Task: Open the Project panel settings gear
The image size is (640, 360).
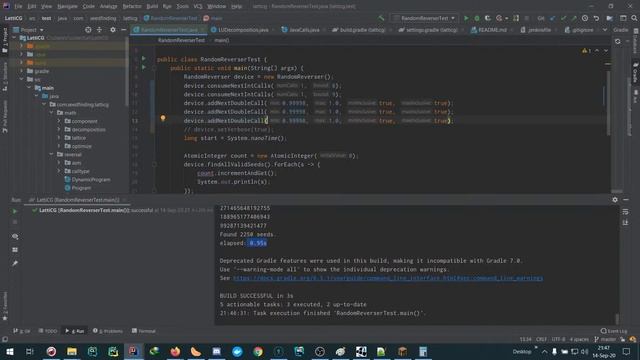Action: point(113,30)
